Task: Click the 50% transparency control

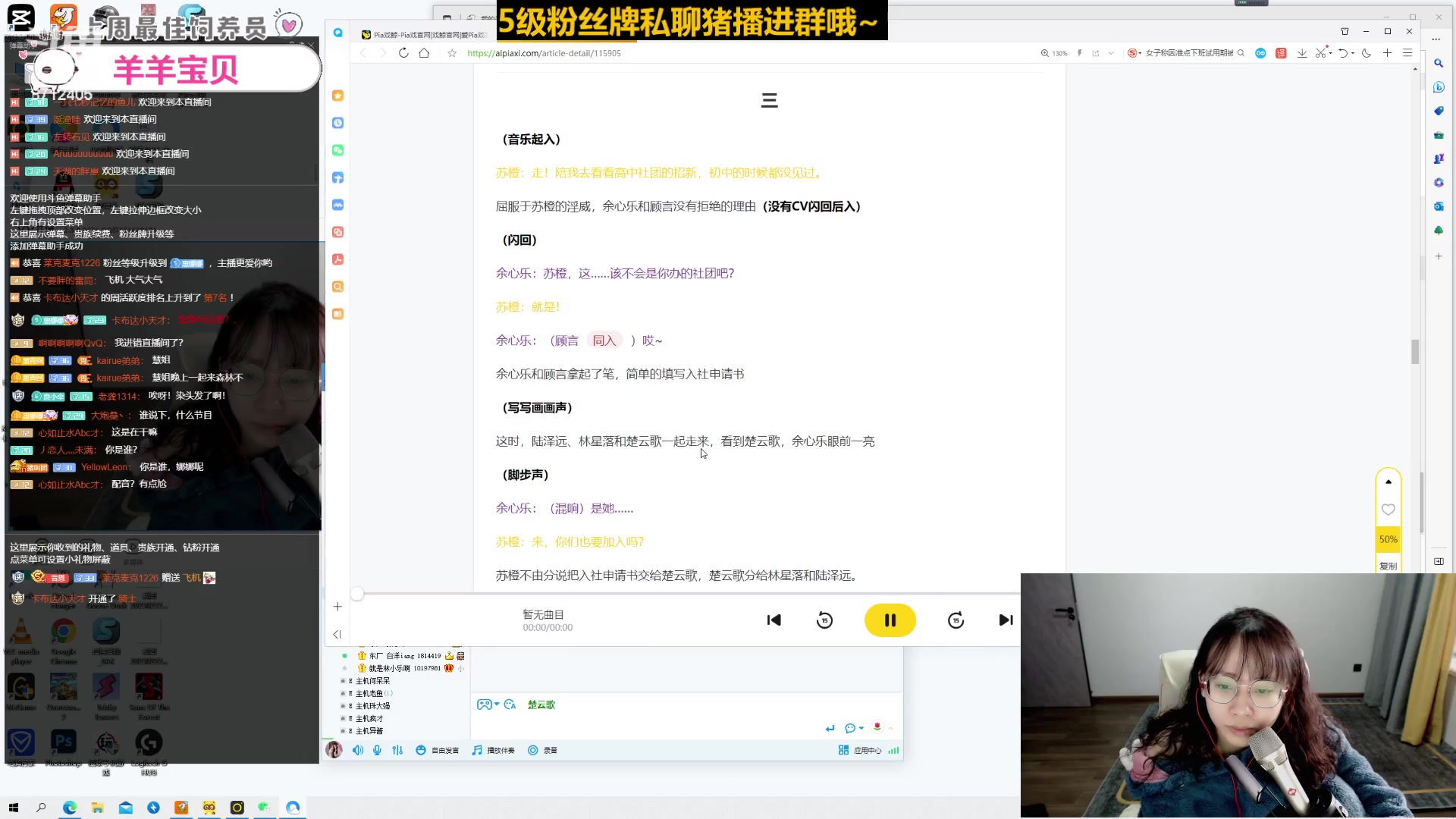Action: (1389, 539)
